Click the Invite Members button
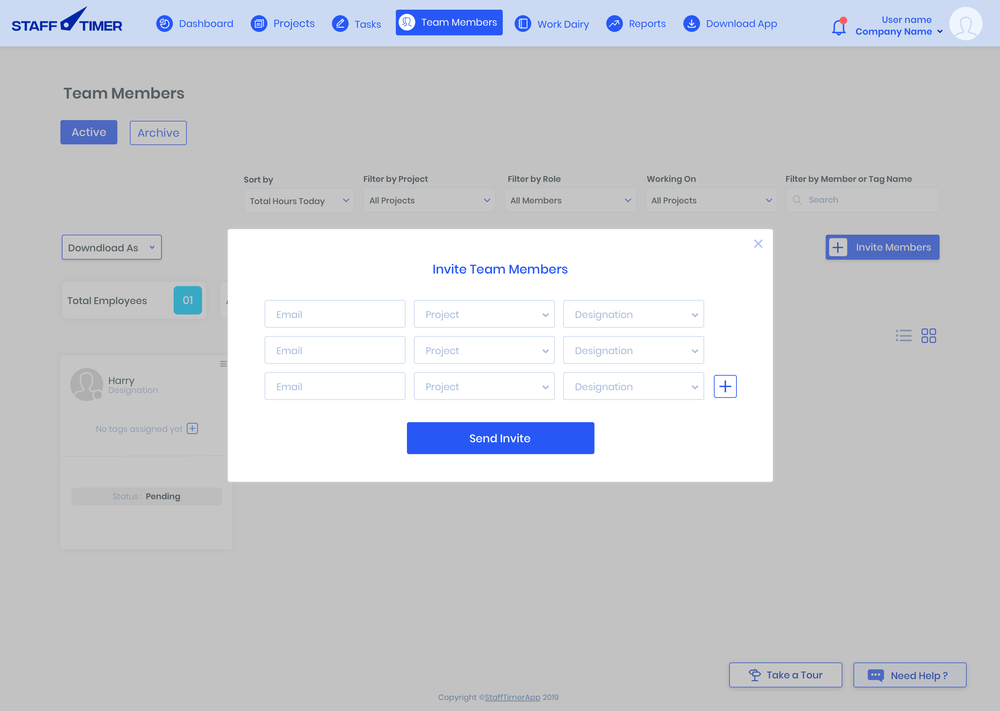The width and height of the screenshot is (1000, 711). coord(882,247)
